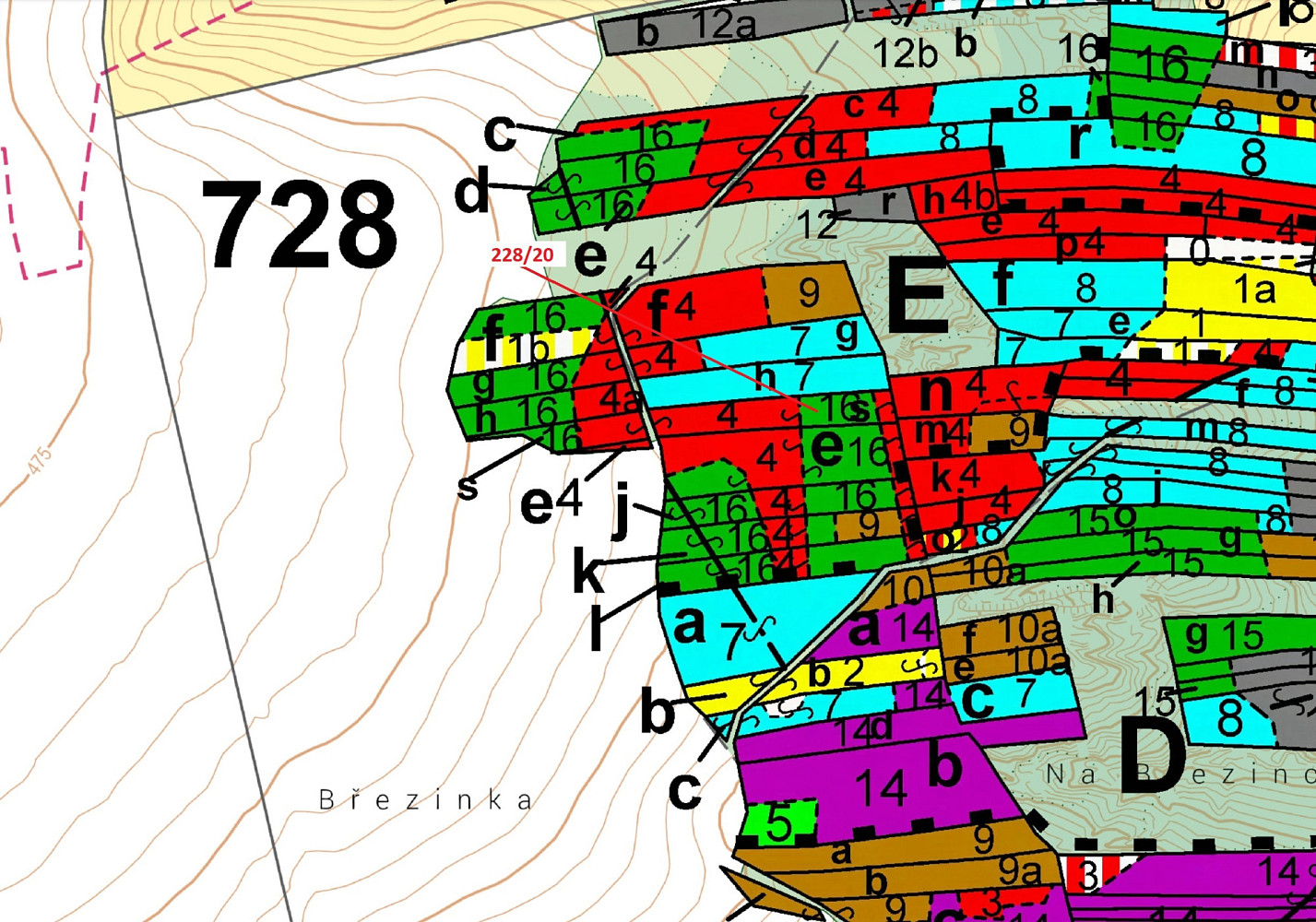Click the grey parcel labeled b 12a
1316x922 pixels.
point(722,27)
